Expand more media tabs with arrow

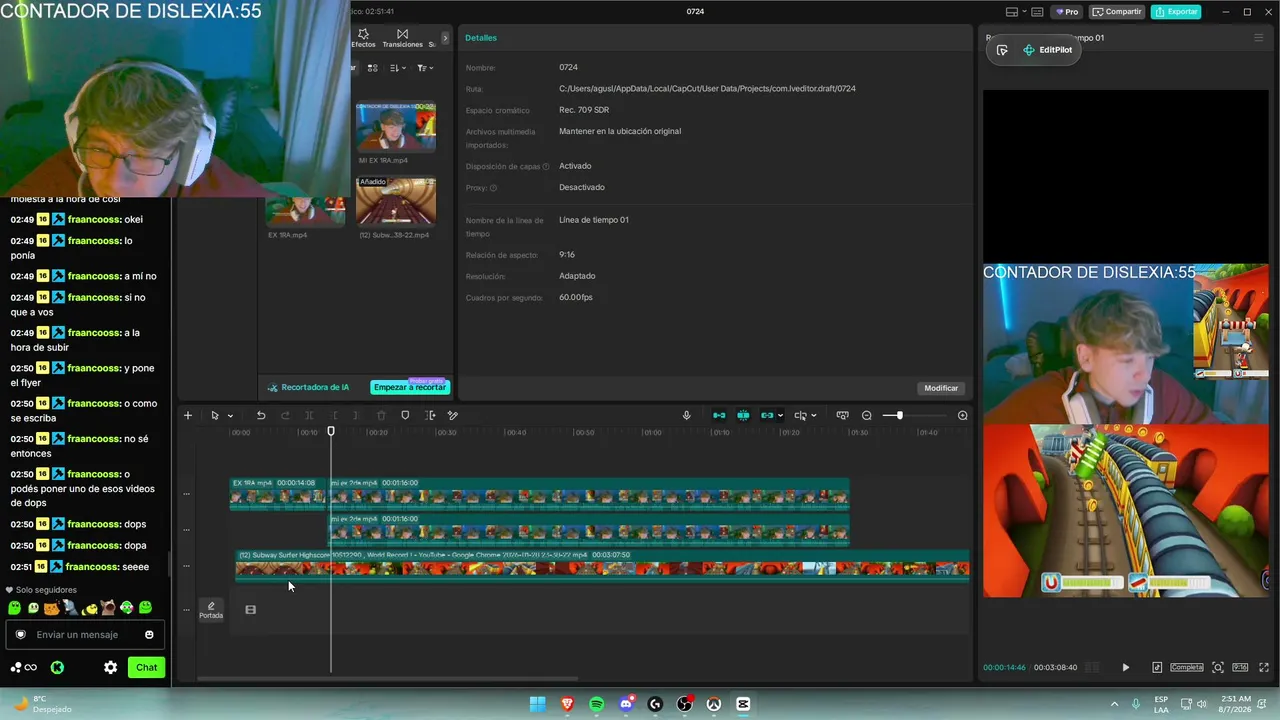click(x=445, y=38)
